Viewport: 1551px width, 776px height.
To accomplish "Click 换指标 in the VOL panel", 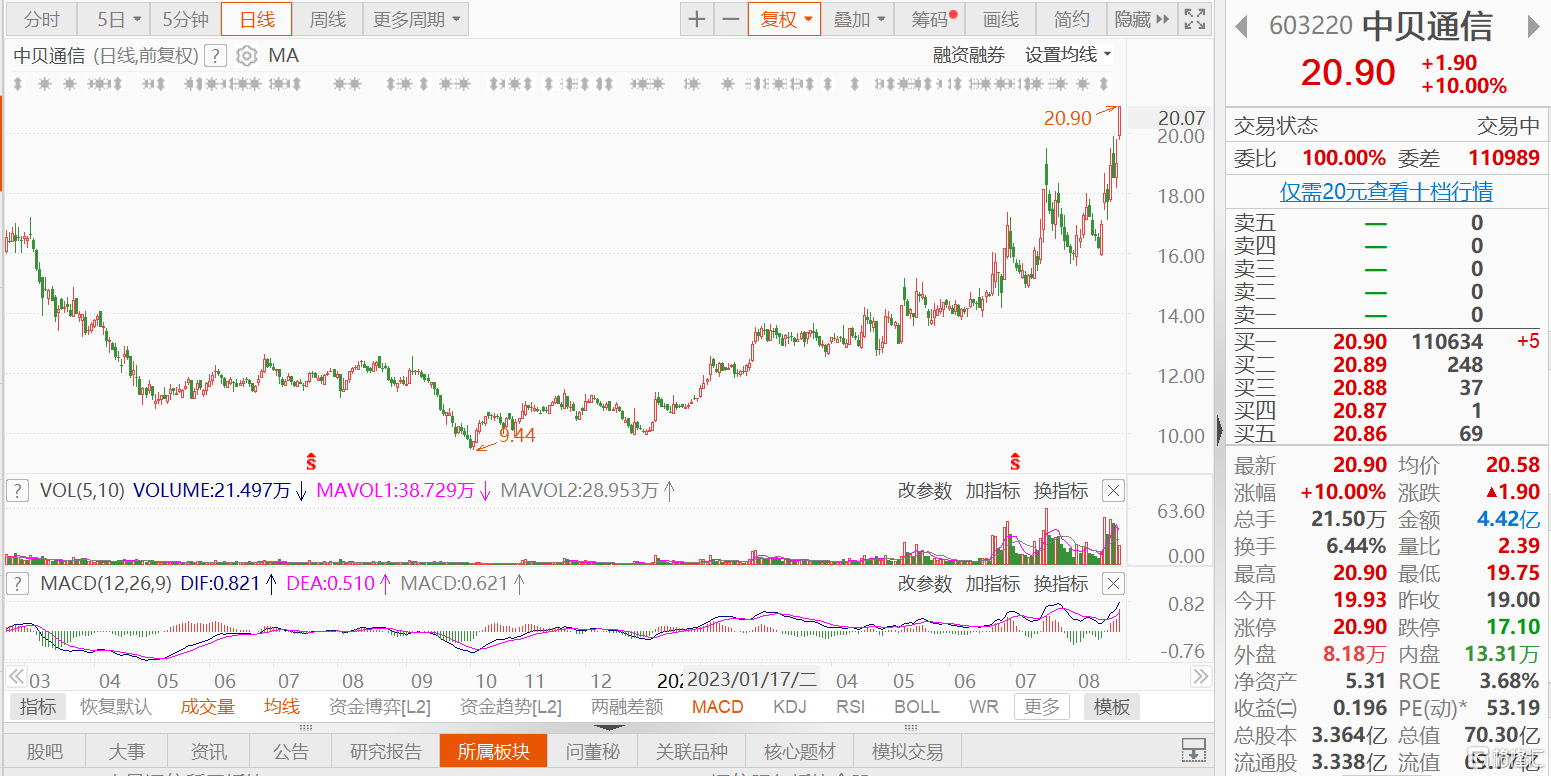I will coord(1061,490).
